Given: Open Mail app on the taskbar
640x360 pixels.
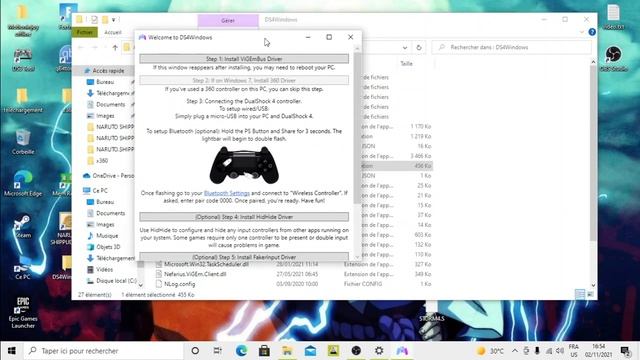Looking at the screenshot, I should point(310,351).
